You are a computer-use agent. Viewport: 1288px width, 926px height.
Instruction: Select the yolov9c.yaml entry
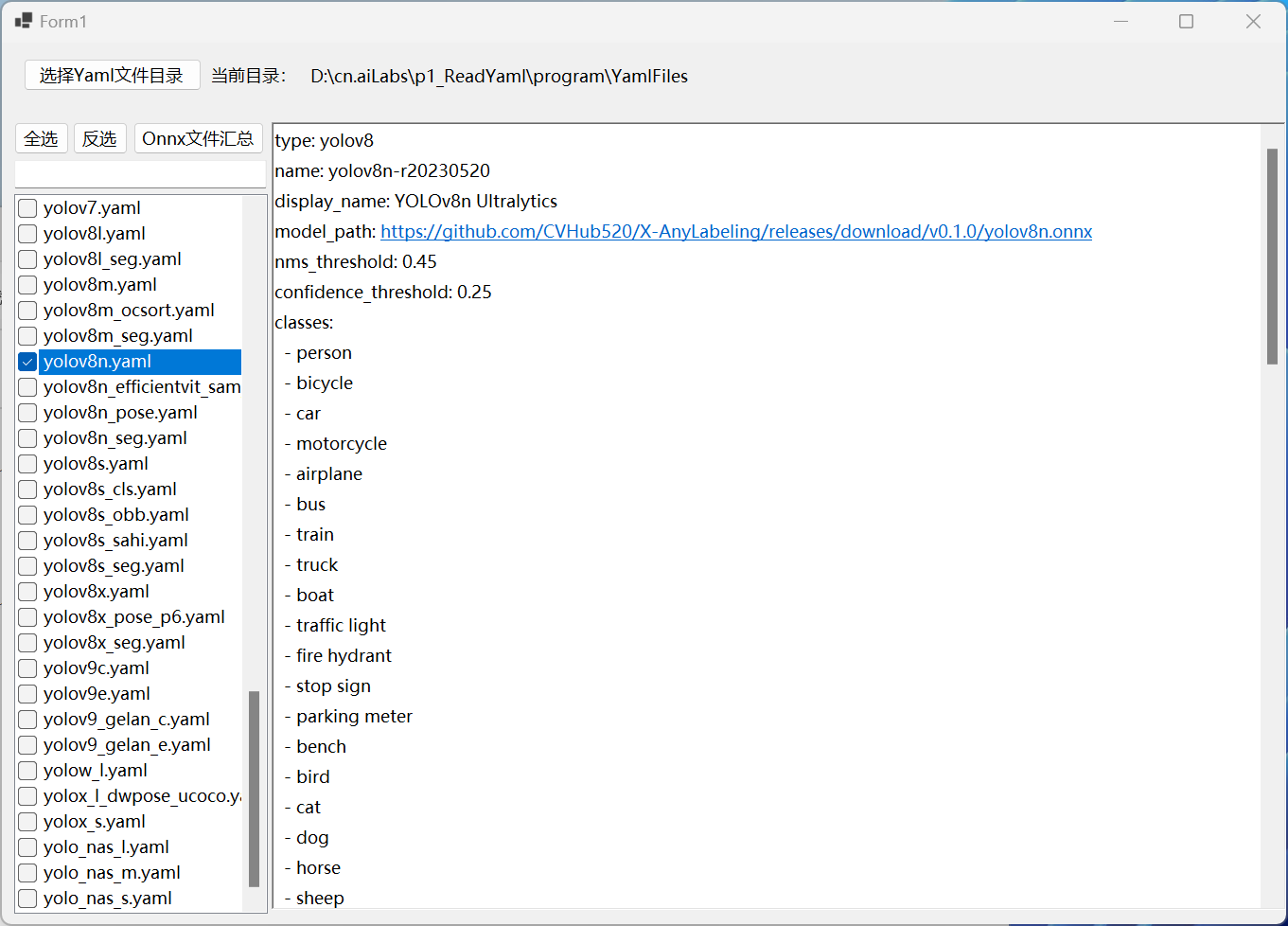tap(97, 668)
